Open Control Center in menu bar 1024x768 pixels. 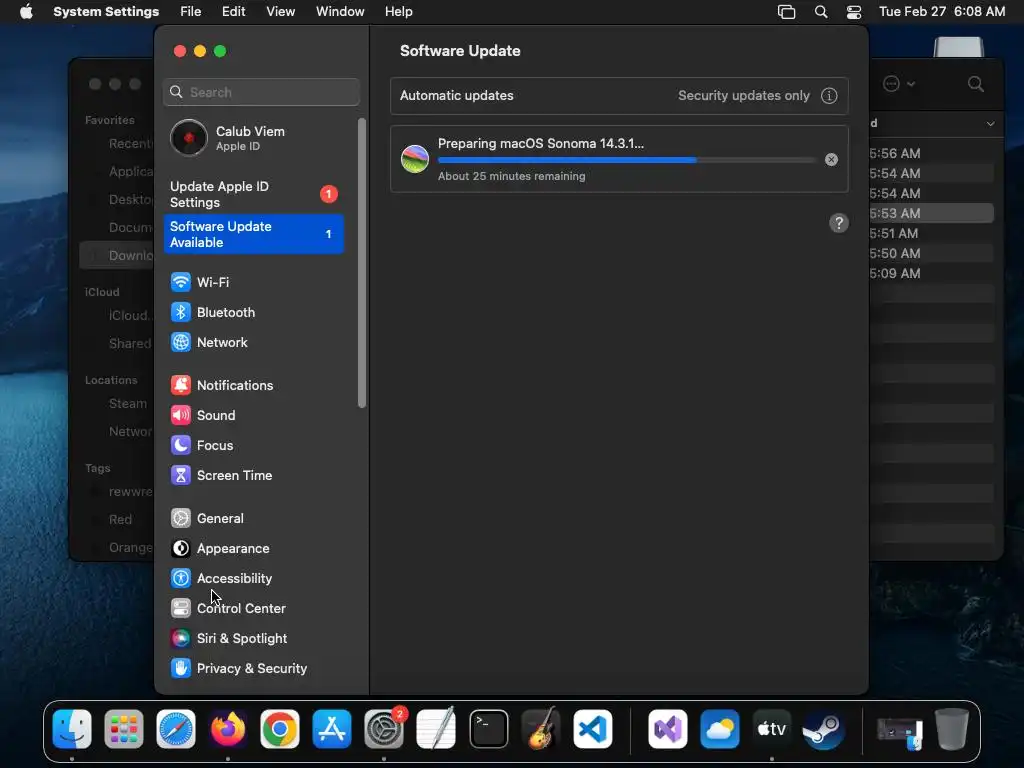point(854,12)
